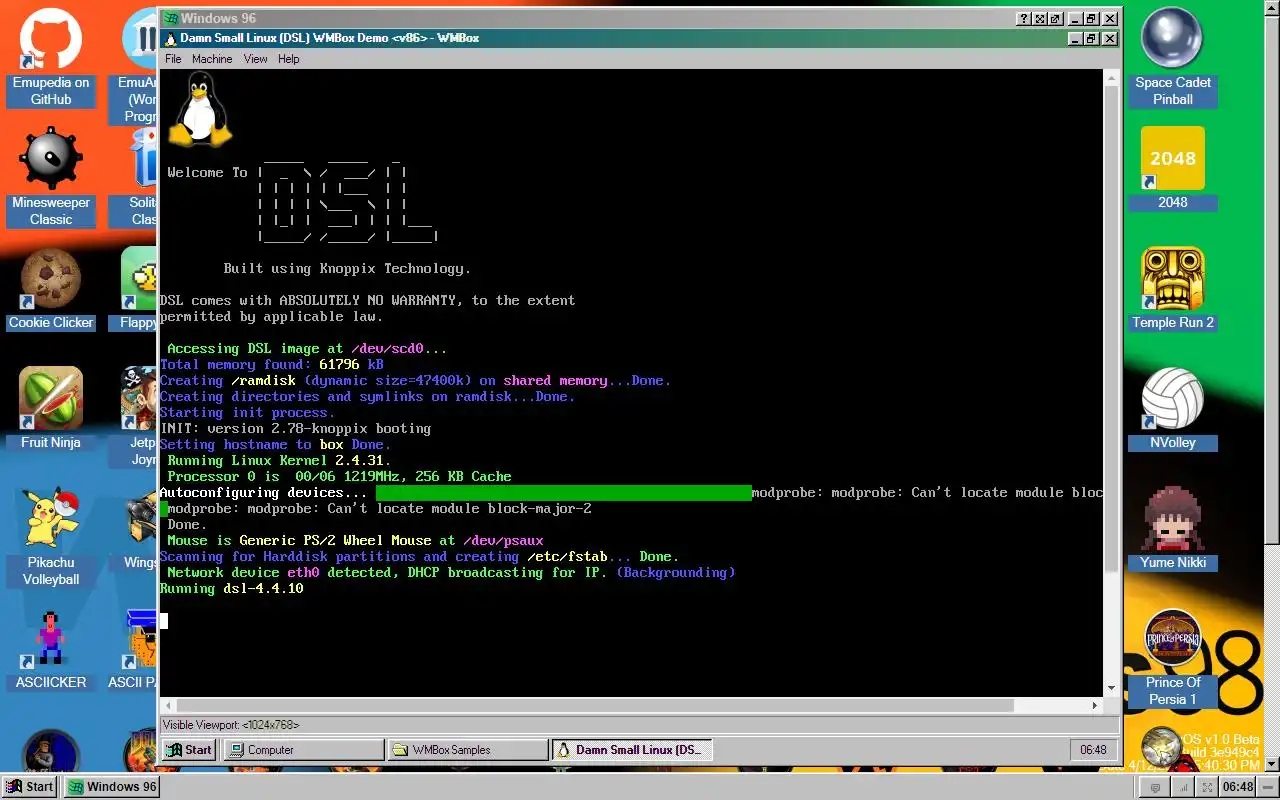Click the Windows 96 help question-mark button
1280x800 pixels.
click(1024, 19)
